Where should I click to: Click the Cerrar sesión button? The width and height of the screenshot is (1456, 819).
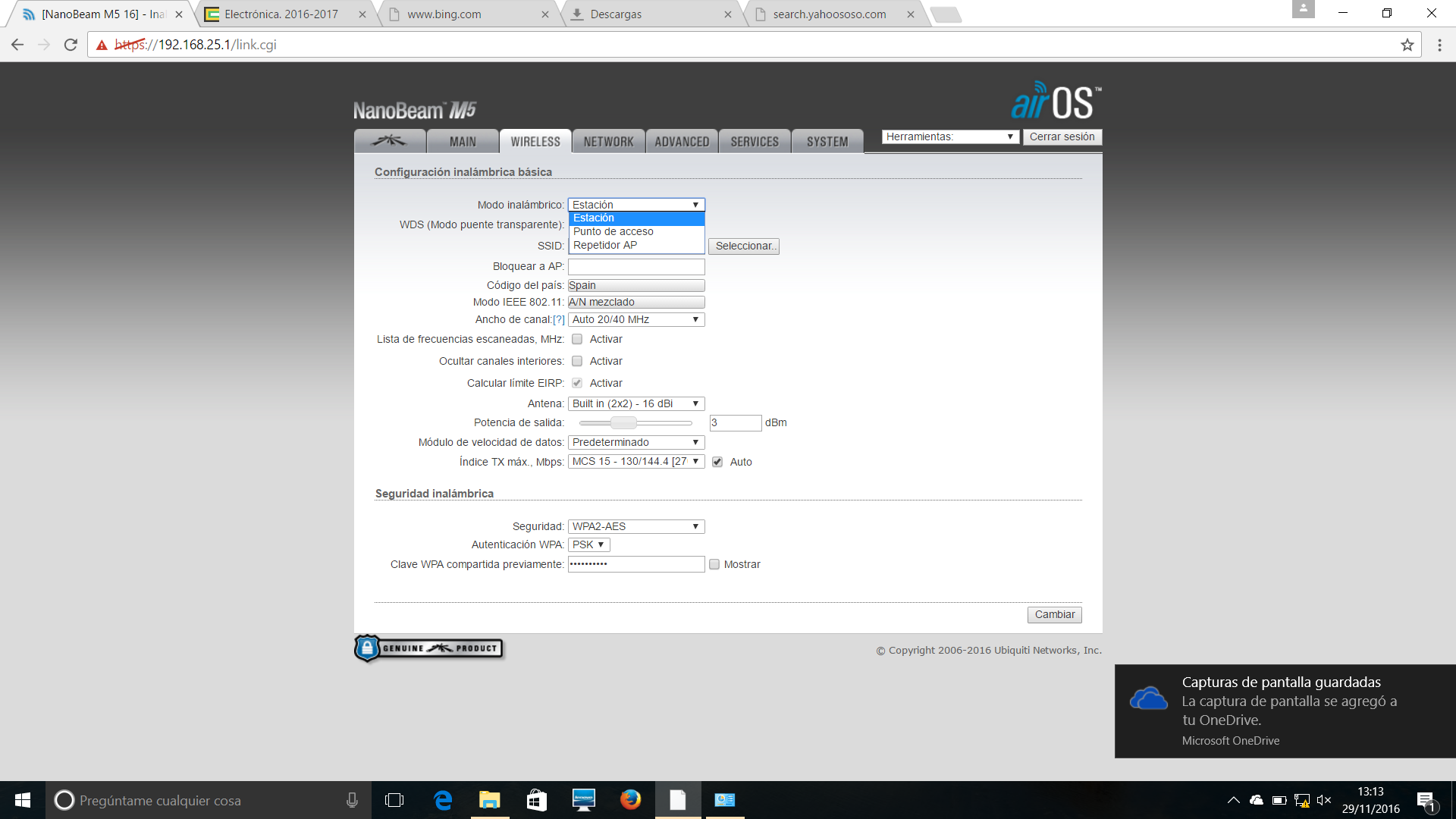[x=1062, y=136]
